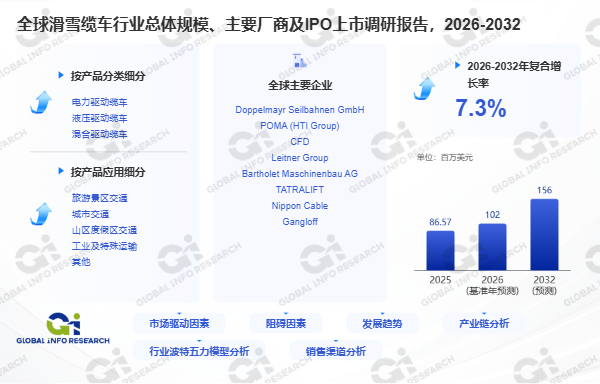Select the 液压驱动缆车 product type
This screenshot has height=384, width=600.
[99, 118]
